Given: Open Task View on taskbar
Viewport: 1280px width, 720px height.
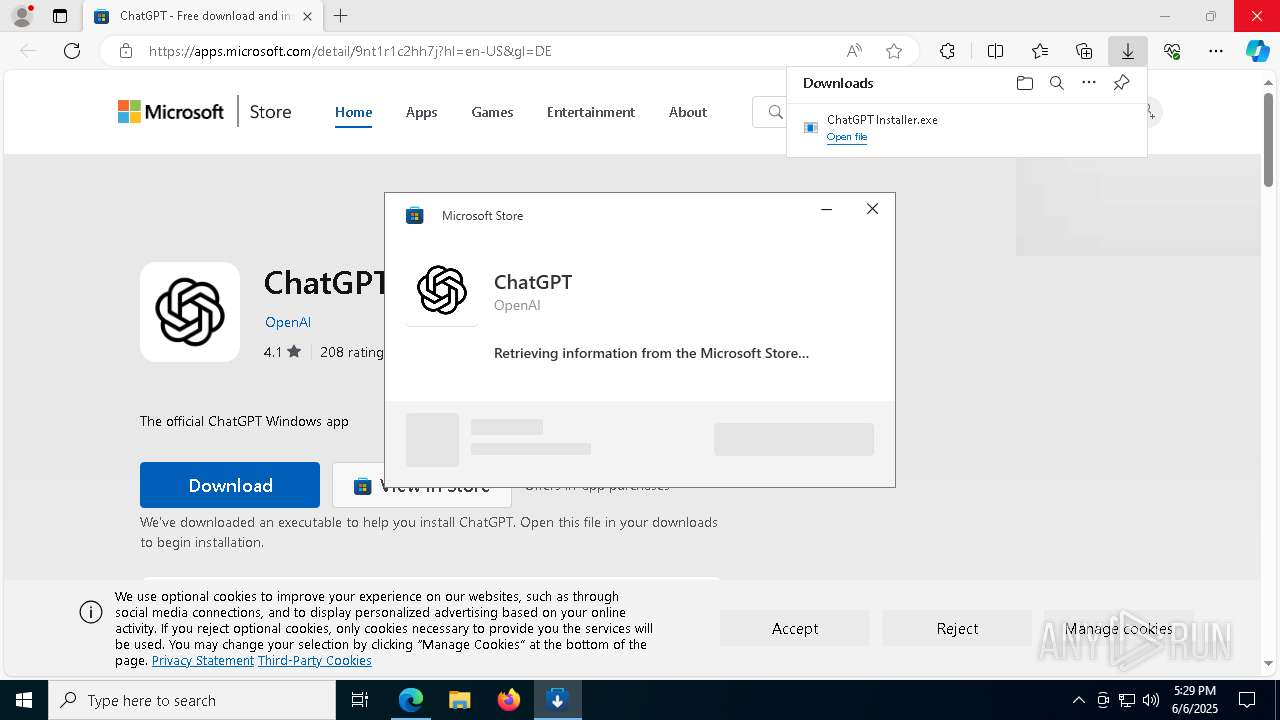Looking at the screenshot, I should [360, 700].
